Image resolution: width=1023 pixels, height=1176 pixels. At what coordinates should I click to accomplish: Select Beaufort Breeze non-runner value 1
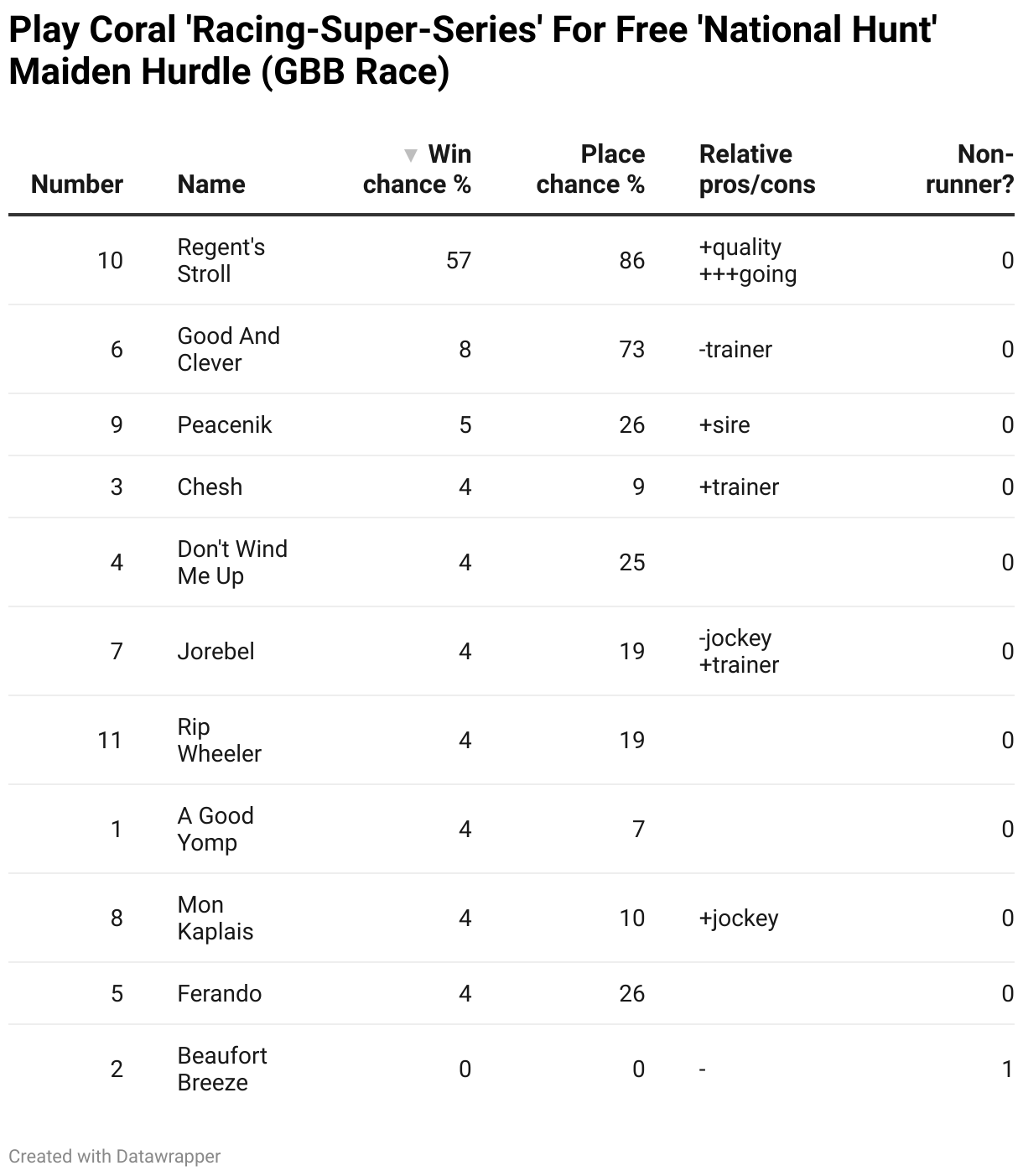1008,1069
